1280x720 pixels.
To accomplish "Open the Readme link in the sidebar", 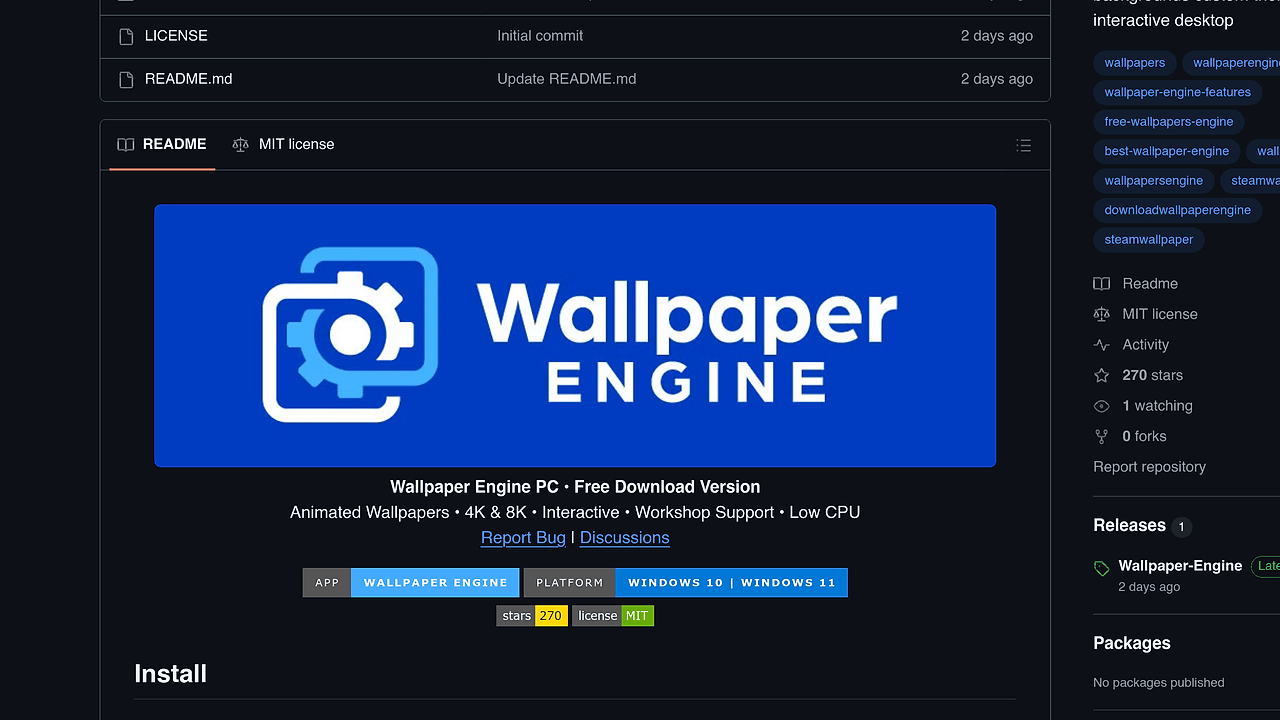I will (x=1150, y=284).
